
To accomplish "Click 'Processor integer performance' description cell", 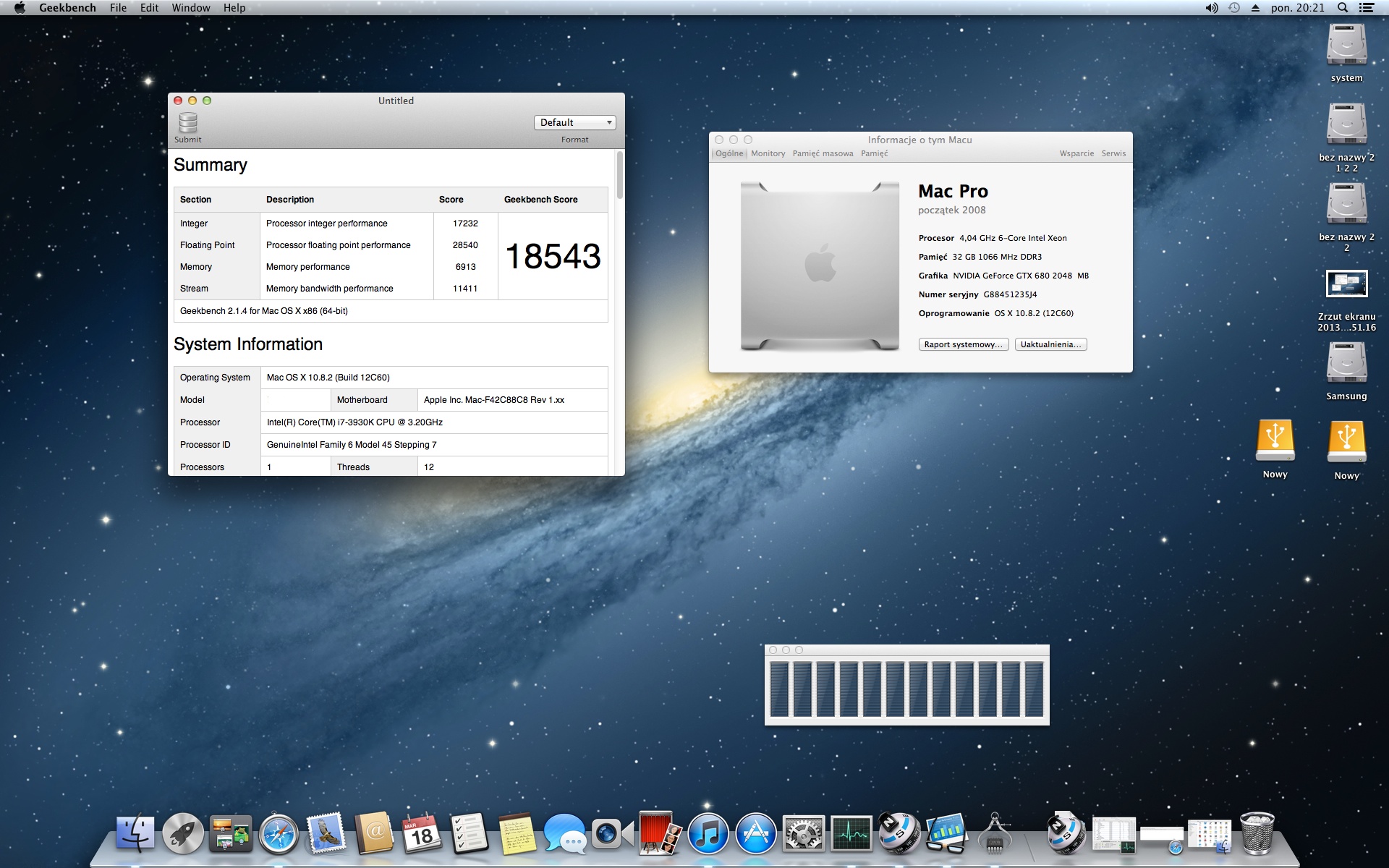I will (x=326, y=224).
